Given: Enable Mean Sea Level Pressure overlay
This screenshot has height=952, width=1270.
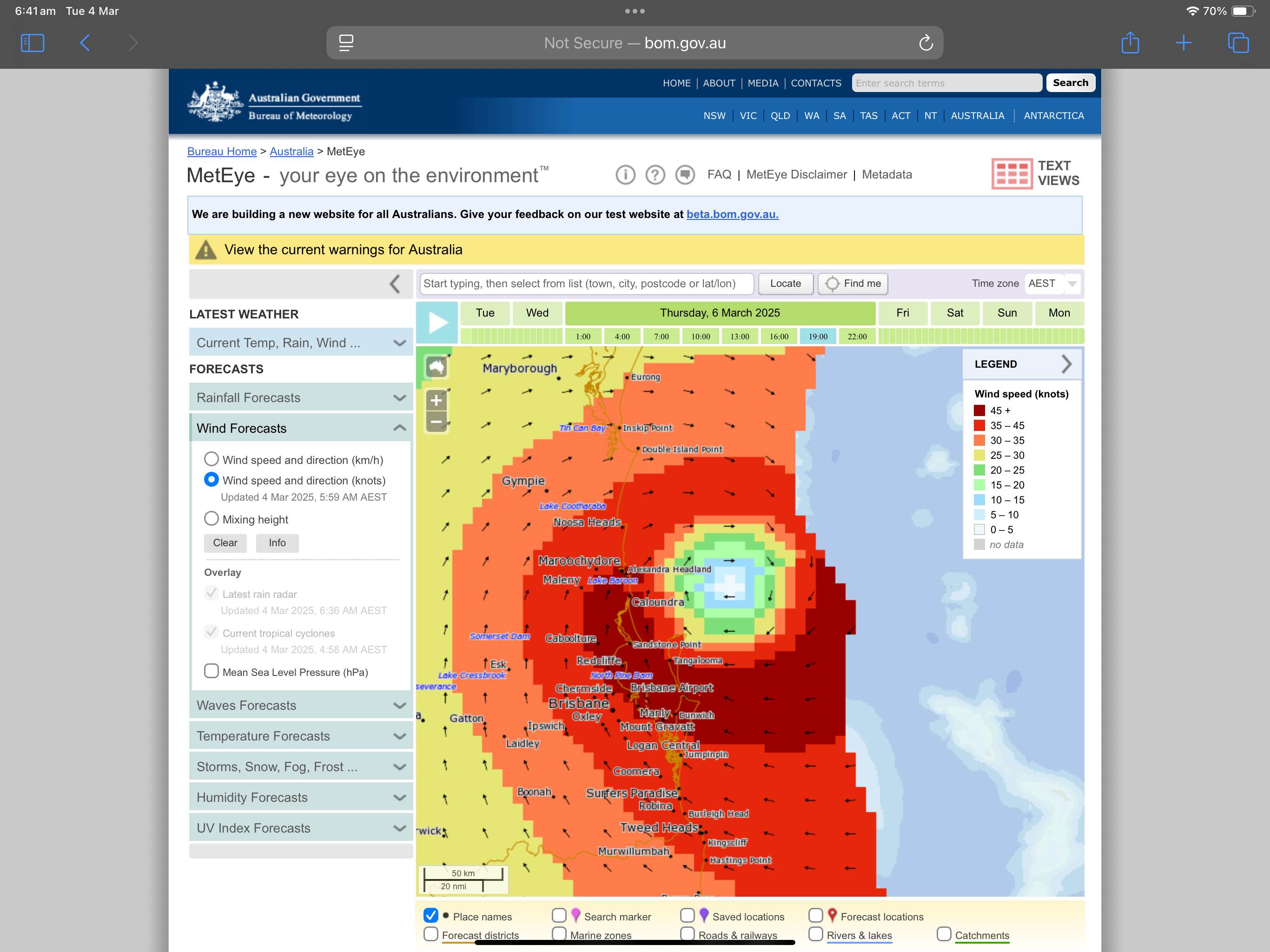Looking at the screenshot, I should tap(212, 671).
